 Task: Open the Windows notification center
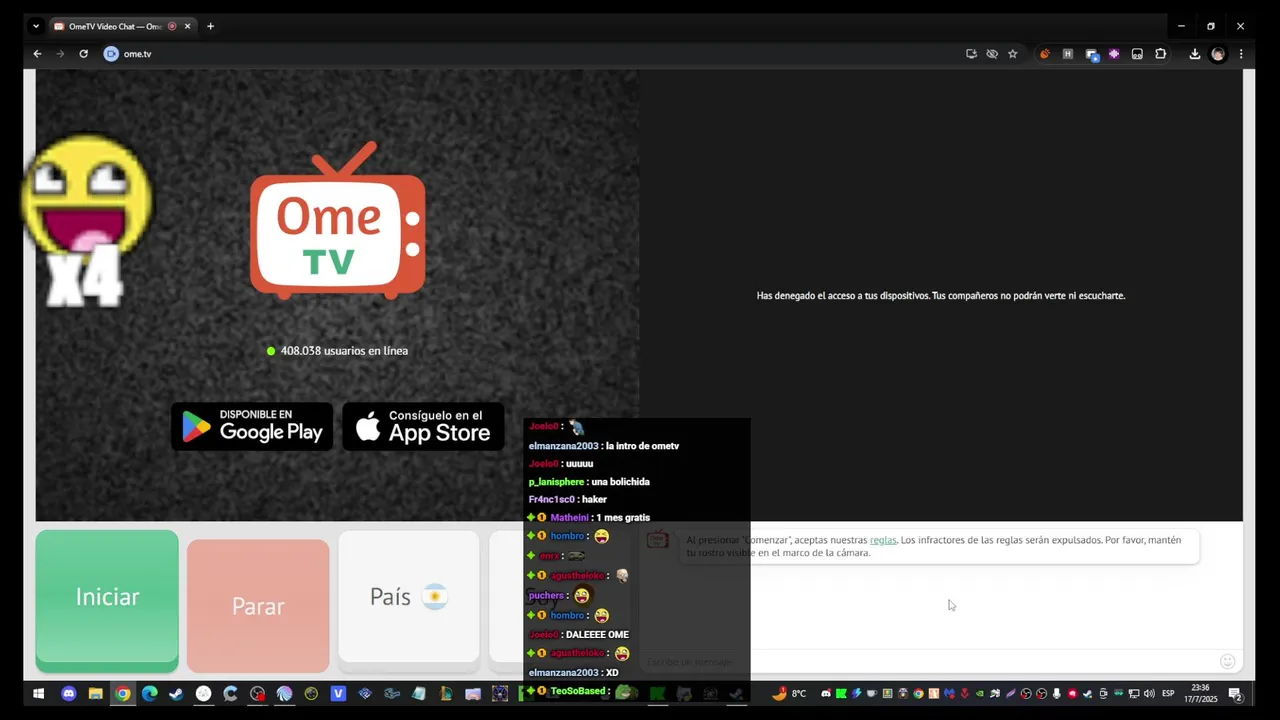coord(1235,693)
